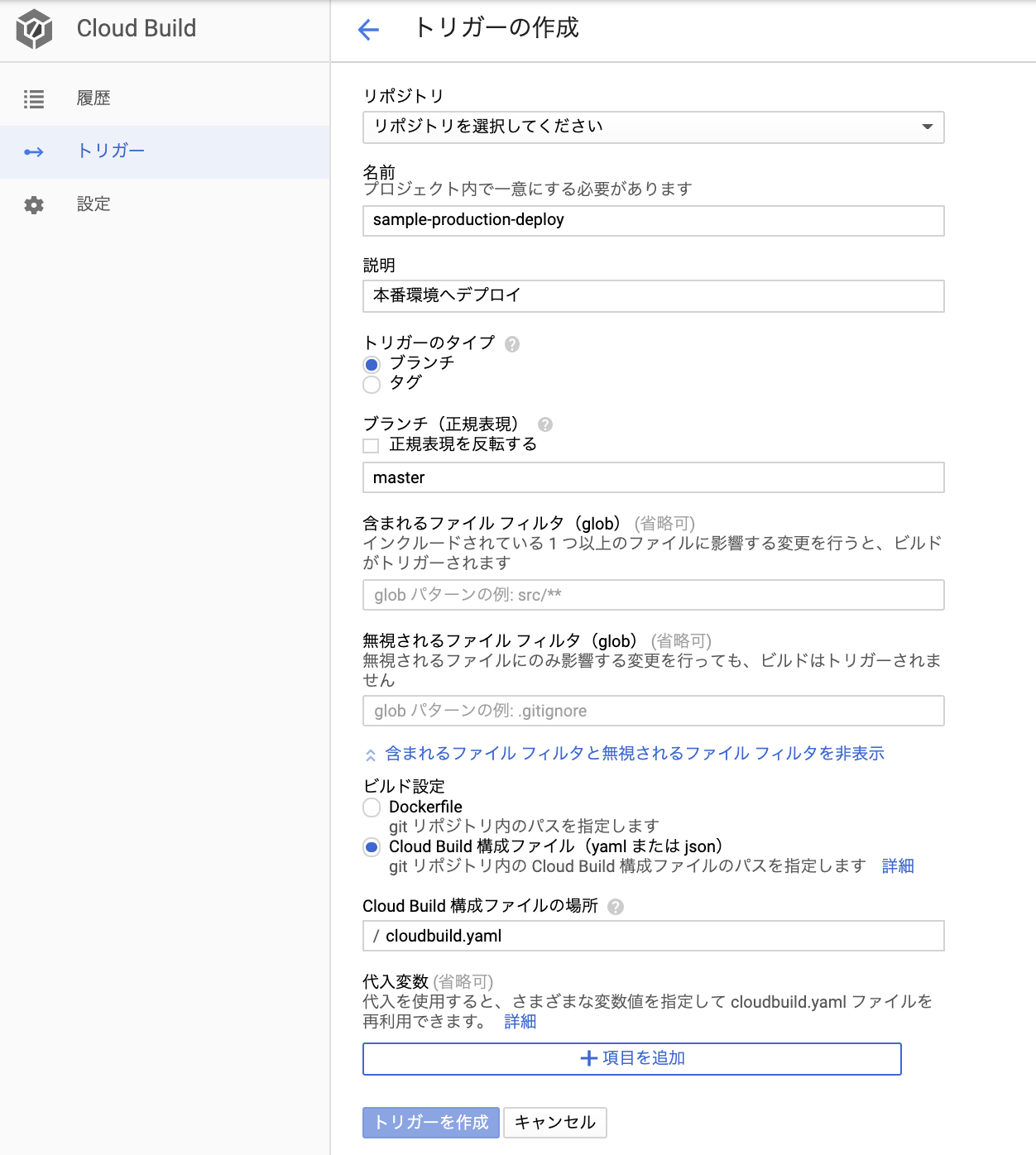Viewport: 1036px width, 1155px height.
Task: Click the 代入変数 section label
Action: point(396,982)
